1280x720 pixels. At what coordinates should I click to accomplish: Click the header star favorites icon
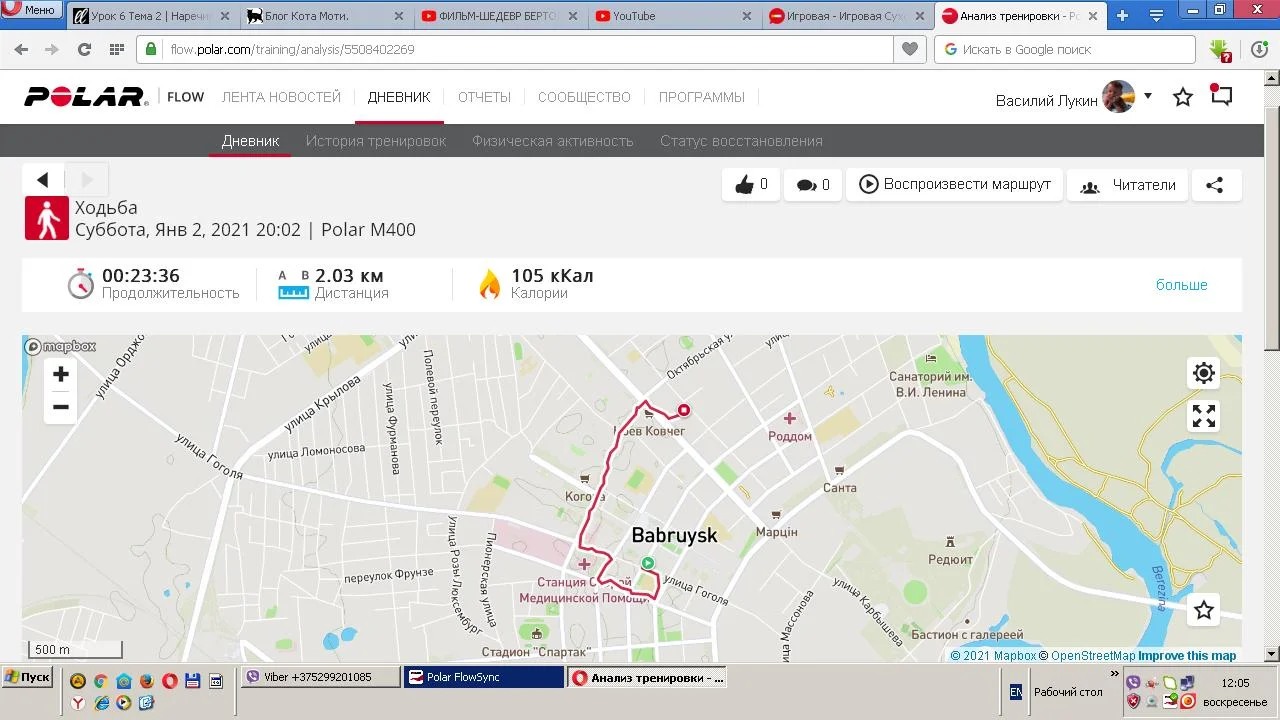[x=1183, y=97]
